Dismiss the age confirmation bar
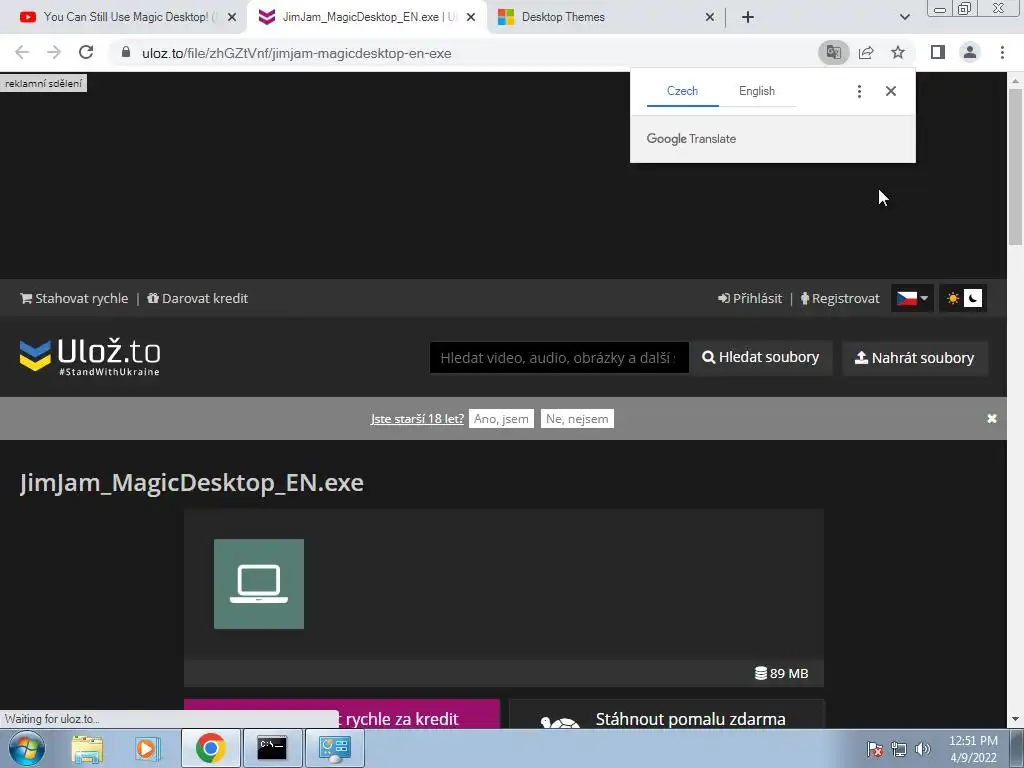 991,419
